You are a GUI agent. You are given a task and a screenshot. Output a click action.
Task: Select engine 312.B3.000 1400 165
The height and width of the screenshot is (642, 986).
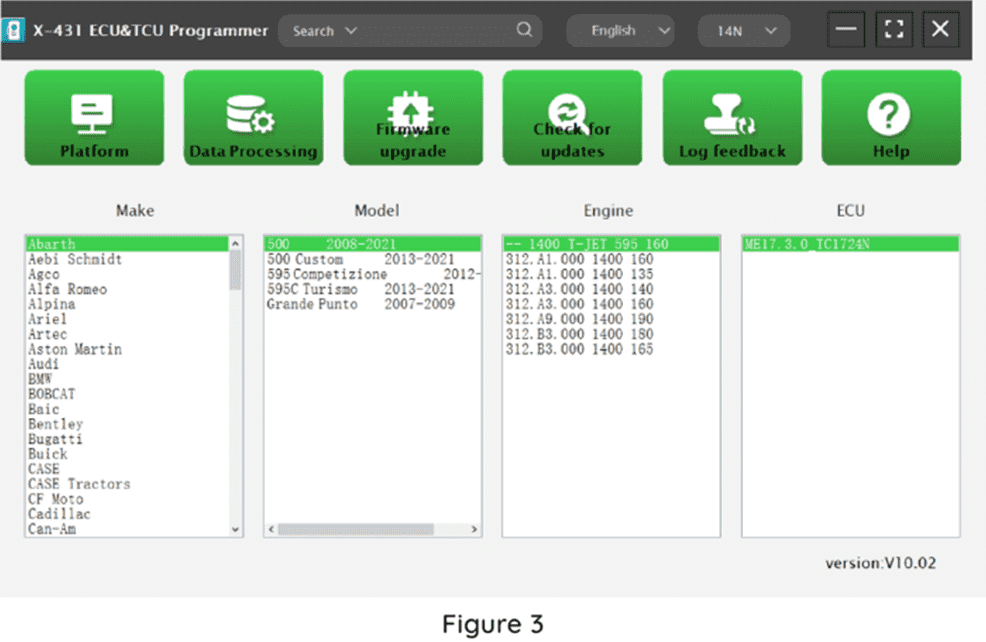click(x=611, y=349)
